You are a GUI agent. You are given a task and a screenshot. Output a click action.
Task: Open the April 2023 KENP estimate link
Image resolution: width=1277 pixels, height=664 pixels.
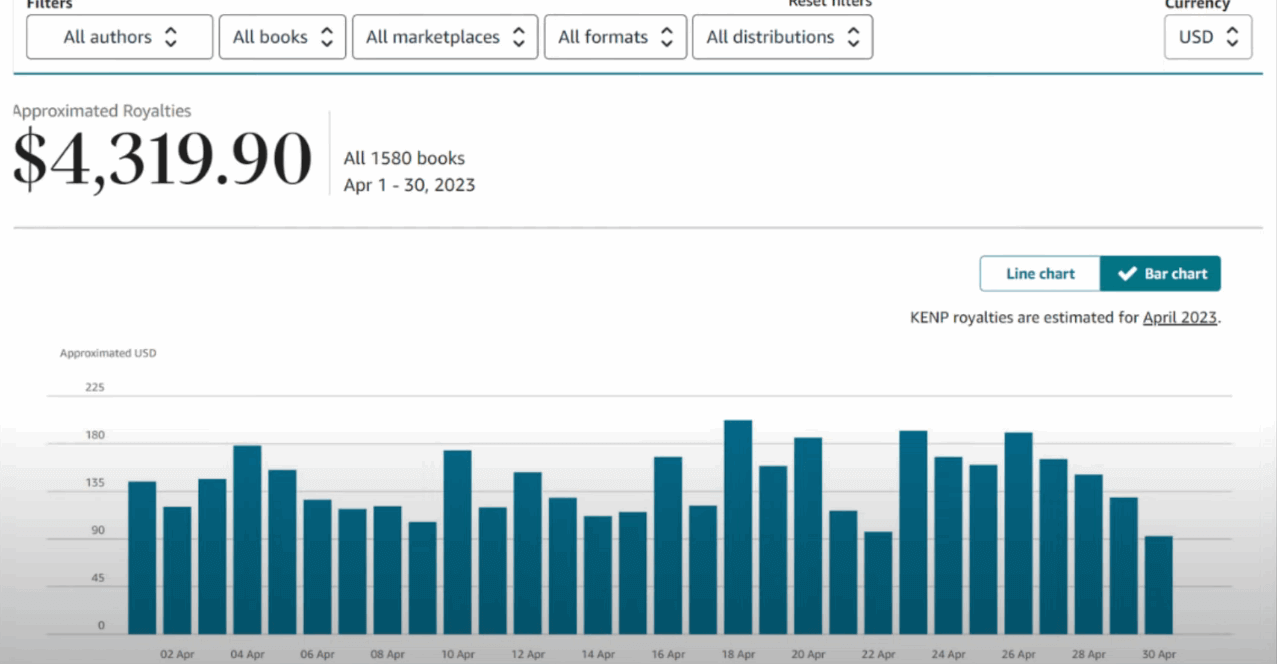(x=1179, y=318)
